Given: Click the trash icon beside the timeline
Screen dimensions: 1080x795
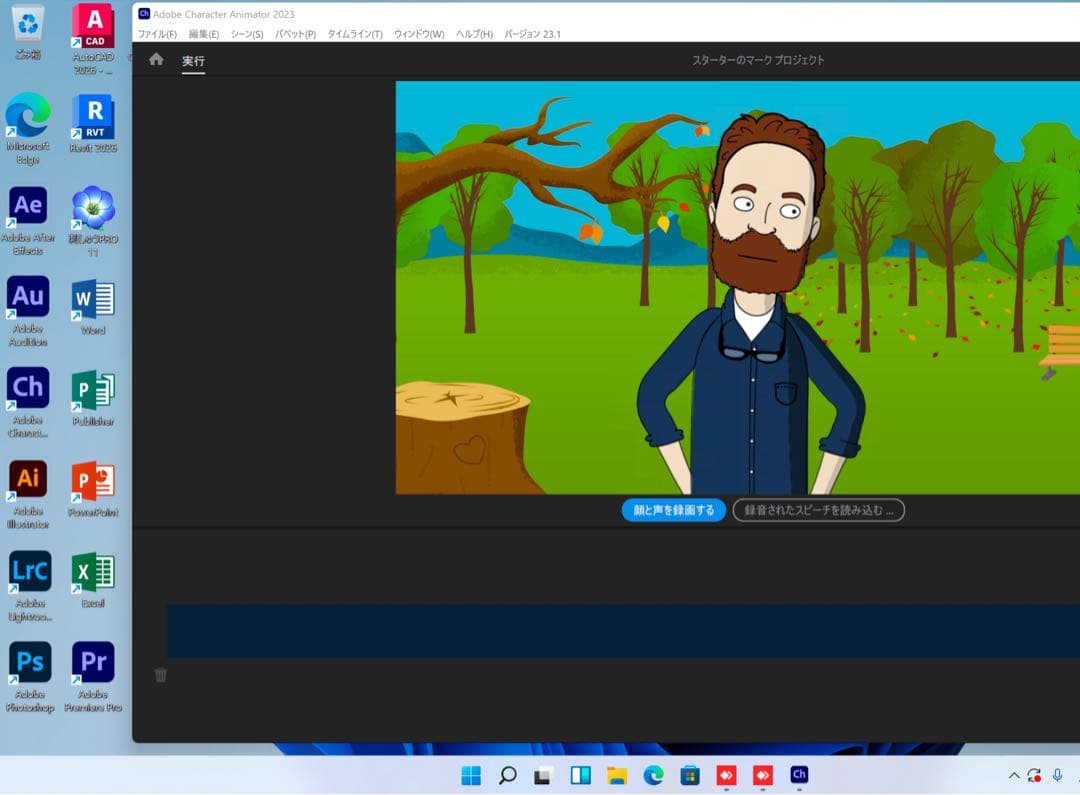Looking at the screenshot, I should coord(161,675).
